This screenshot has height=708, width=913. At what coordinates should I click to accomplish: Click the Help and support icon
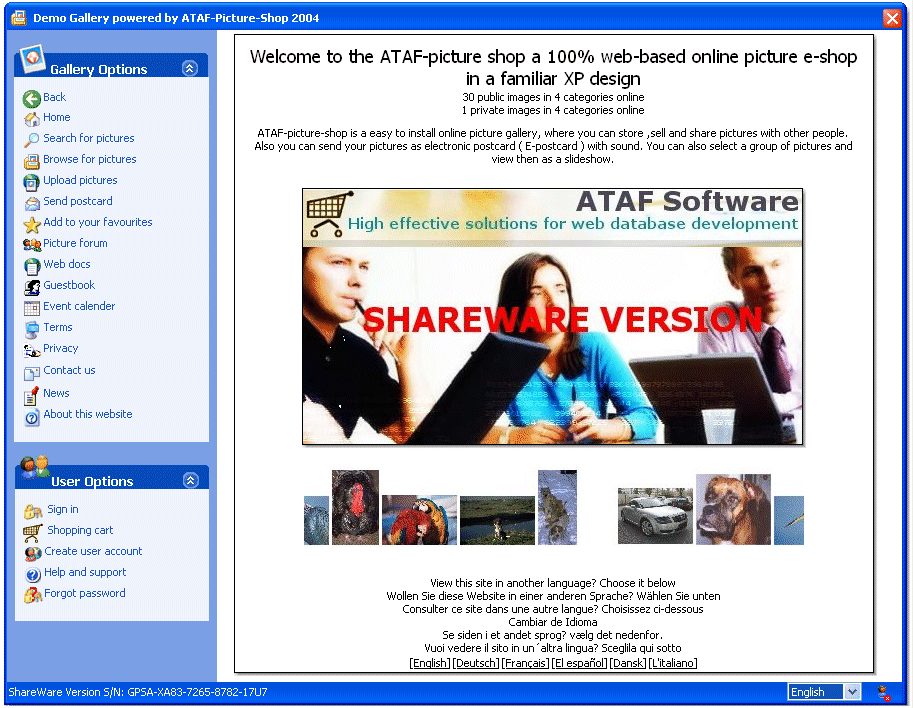(33, 575)
